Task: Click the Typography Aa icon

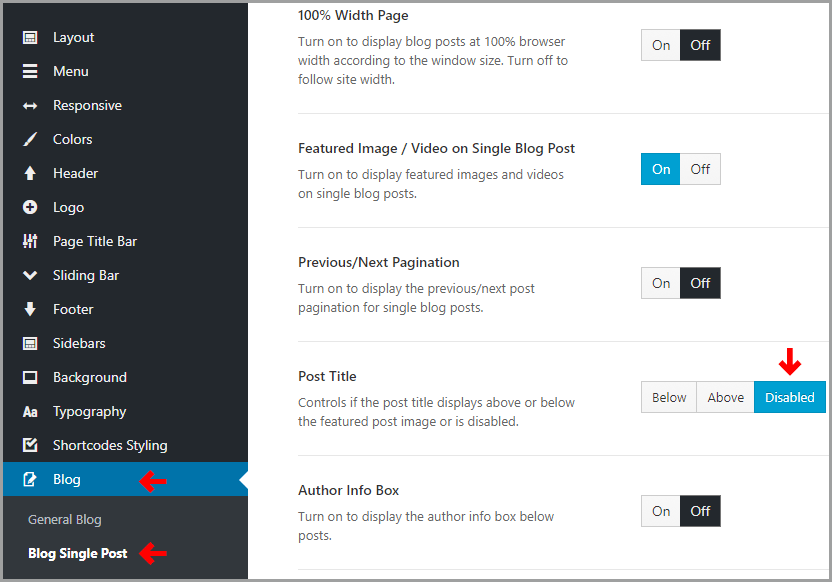Action: 30,412
